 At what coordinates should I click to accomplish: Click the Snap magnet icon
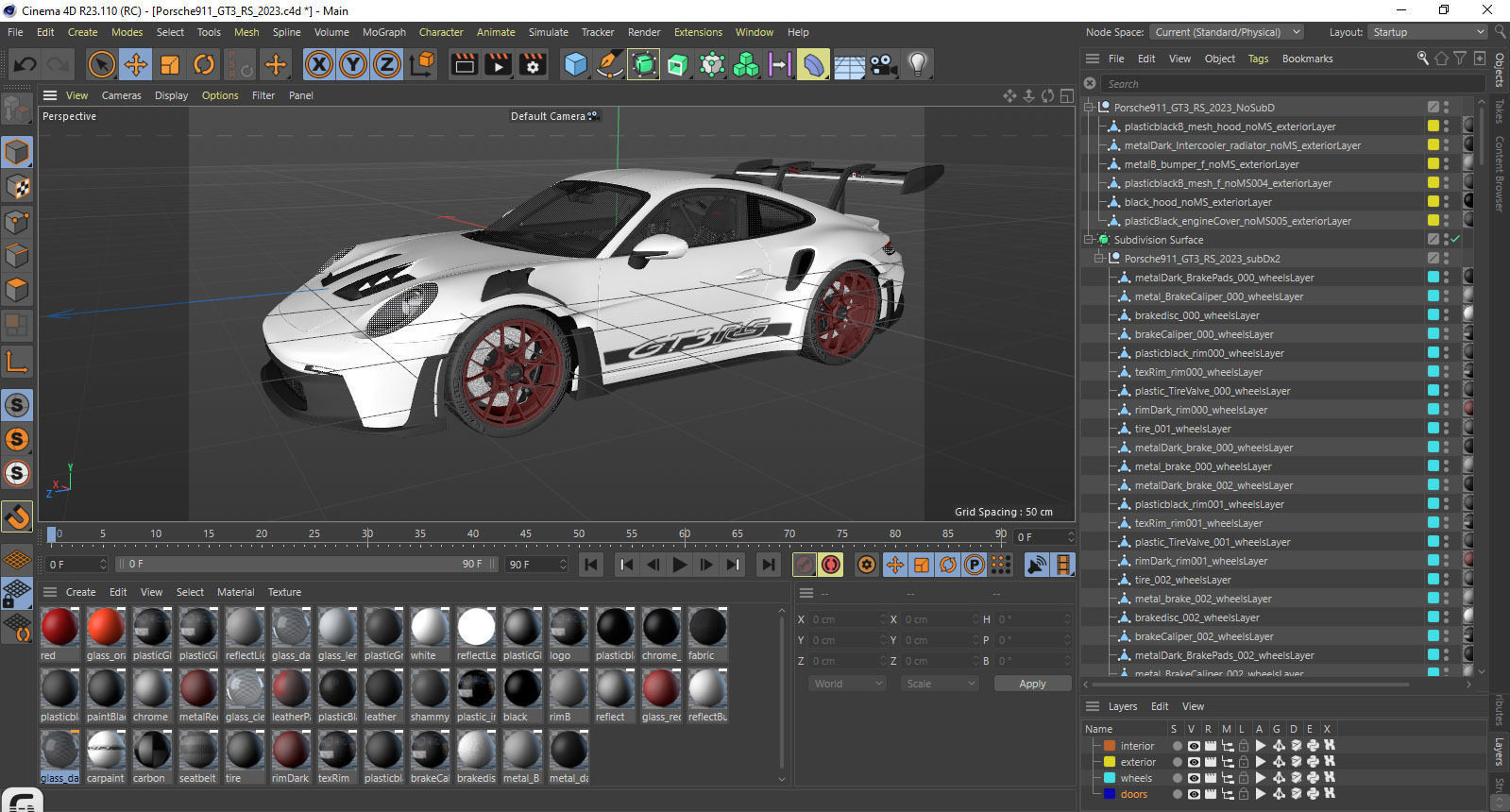(17, 516)
